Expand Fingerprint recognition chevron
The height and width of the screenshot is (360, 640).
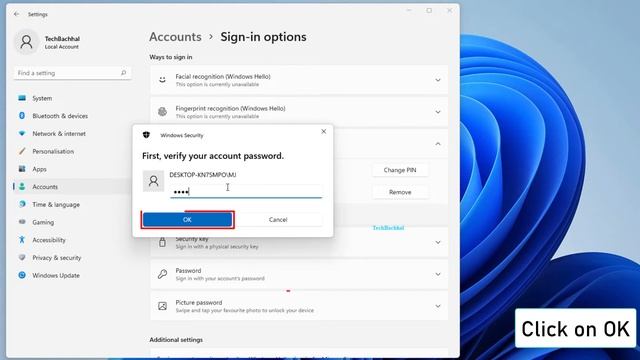(x=438, y=112)
